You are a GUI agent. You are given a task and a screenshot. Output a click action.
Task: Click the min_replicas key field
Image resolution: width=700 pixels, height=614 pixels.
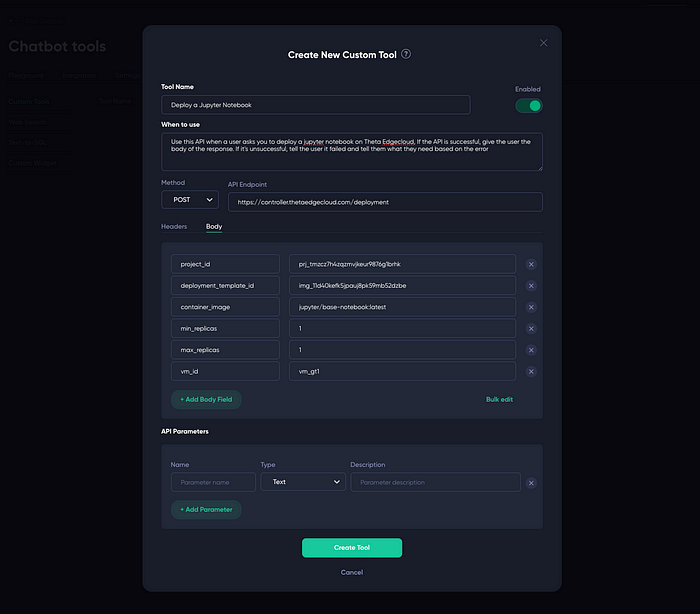click(x=225, y=329)
